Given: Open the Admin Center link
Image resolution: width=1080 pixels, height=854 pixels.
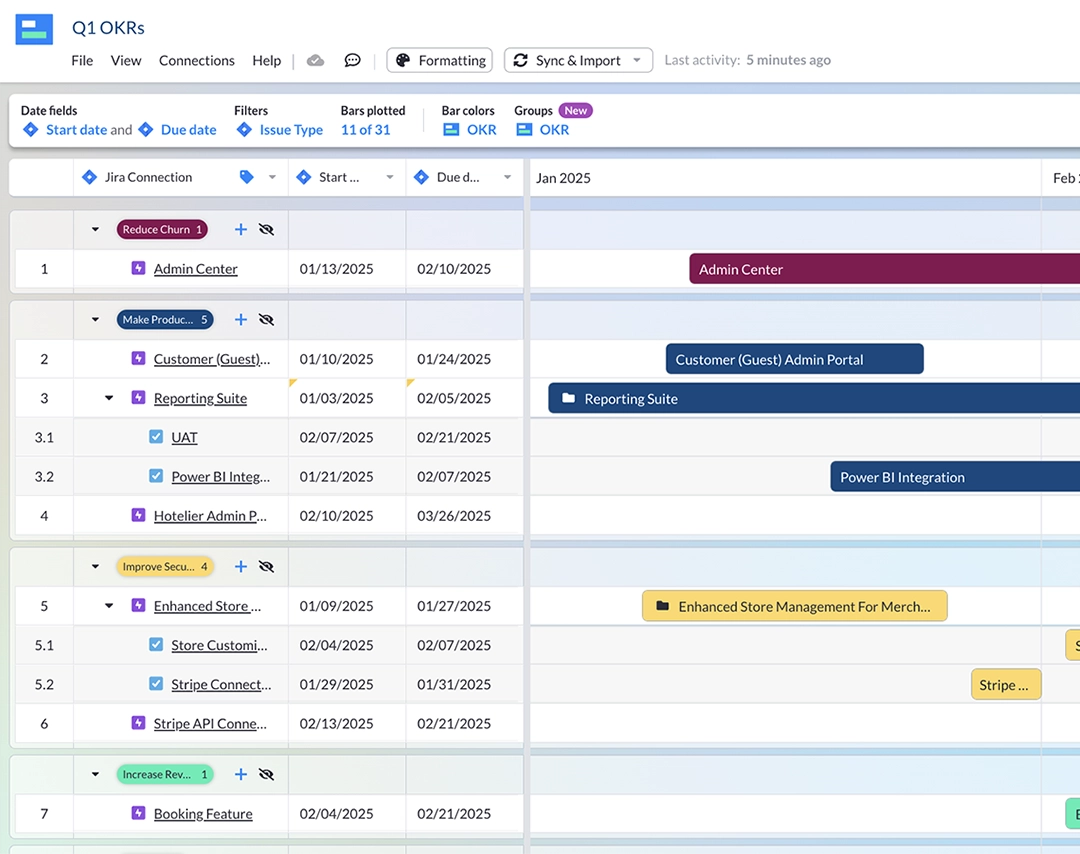Looking at the screenshot, I should (196, 269).
